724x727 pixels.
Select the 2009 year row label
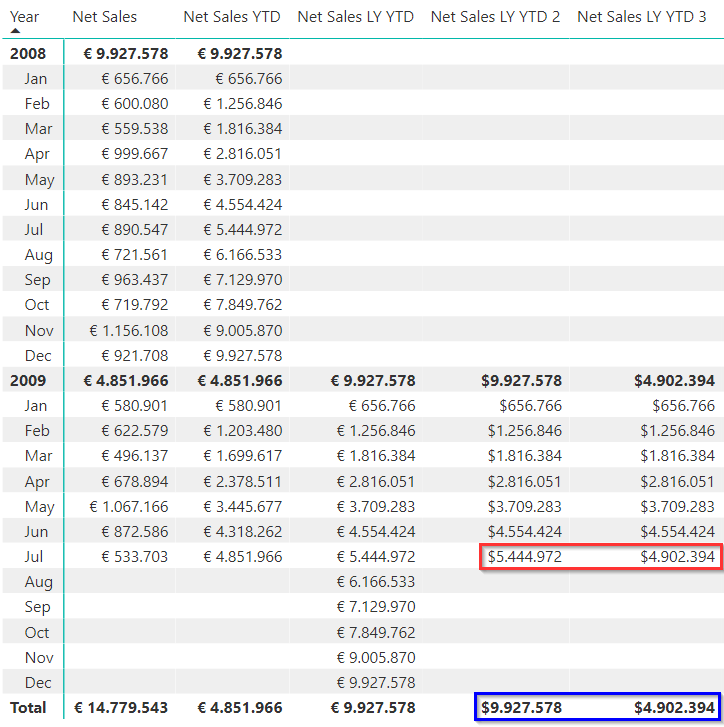(28, 380)
